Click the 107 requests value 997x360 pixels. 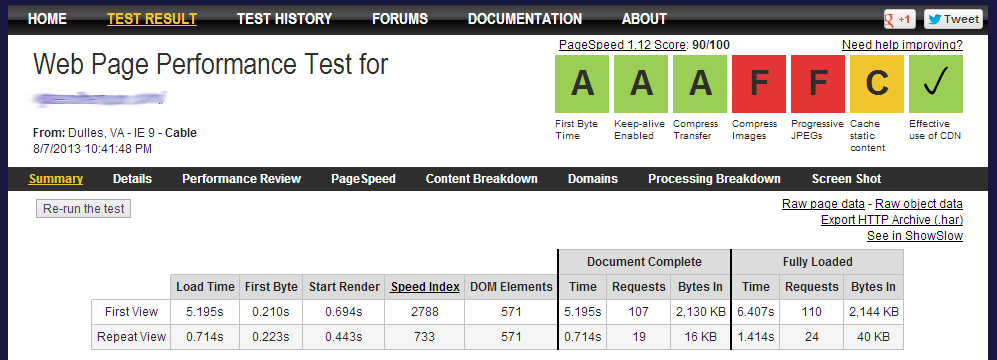pyautogui.click(x=638, y=312)
